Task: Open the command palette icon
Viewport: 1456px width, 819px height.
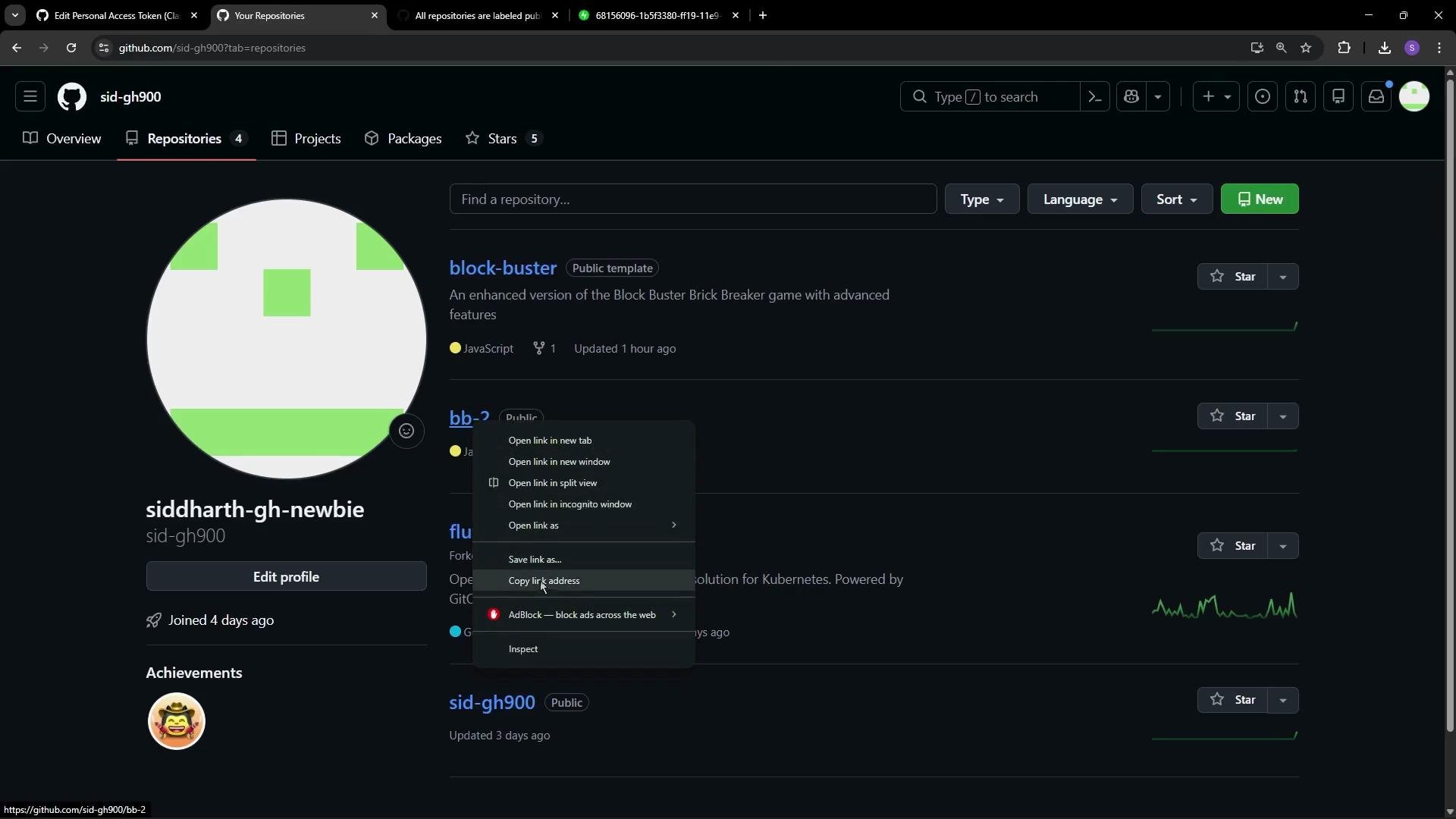Action: click(x=1095, y=96)
